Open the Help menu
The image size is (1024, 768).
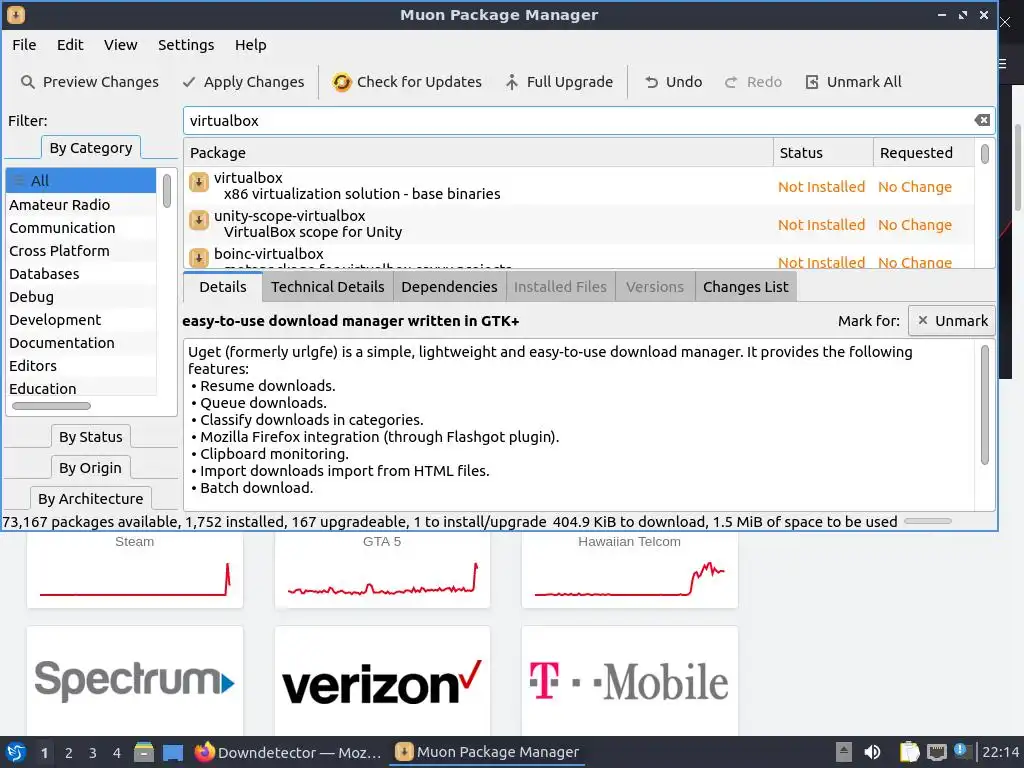click(x=251, y=45)
